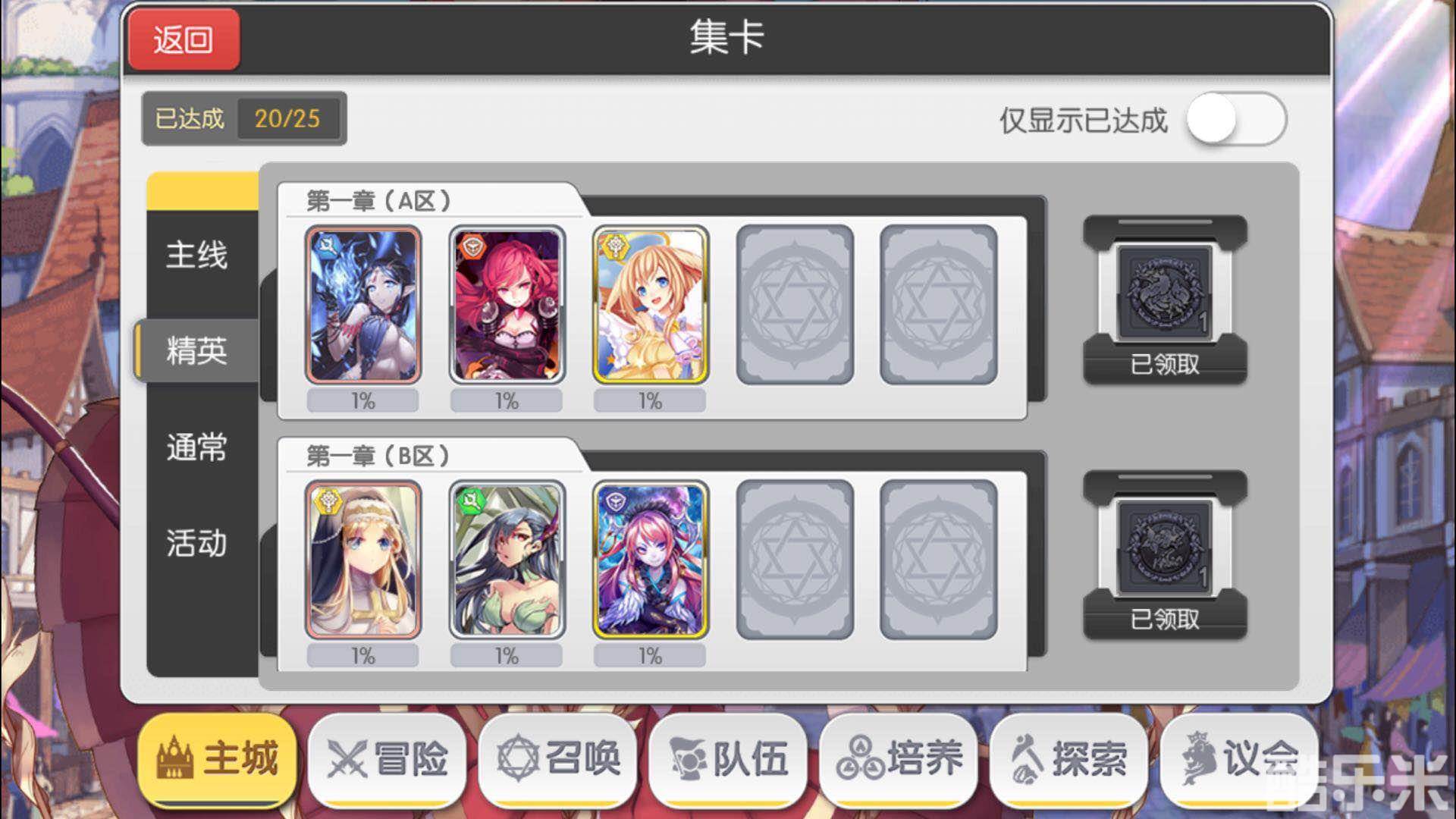Open the 通常 category tab

click(x=197, y=447)
